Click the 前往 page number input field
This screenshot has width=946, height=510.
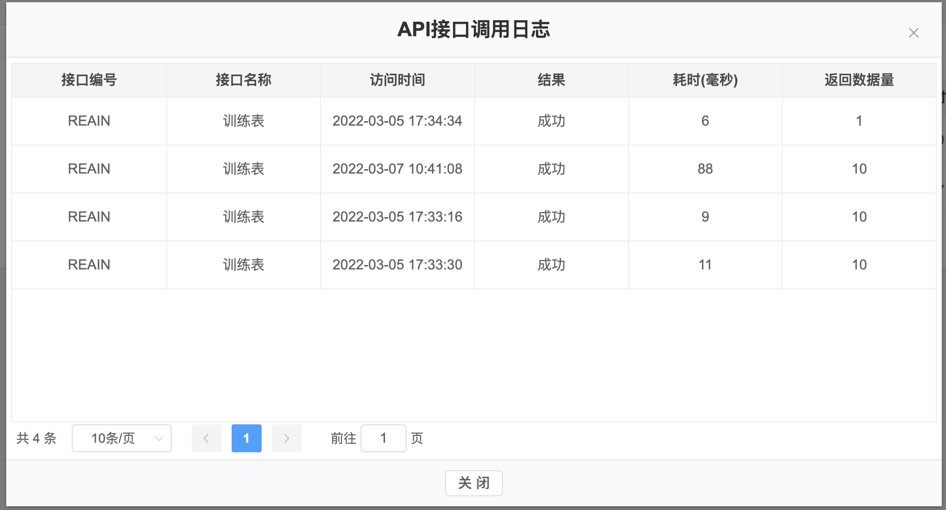coord(383,438)
